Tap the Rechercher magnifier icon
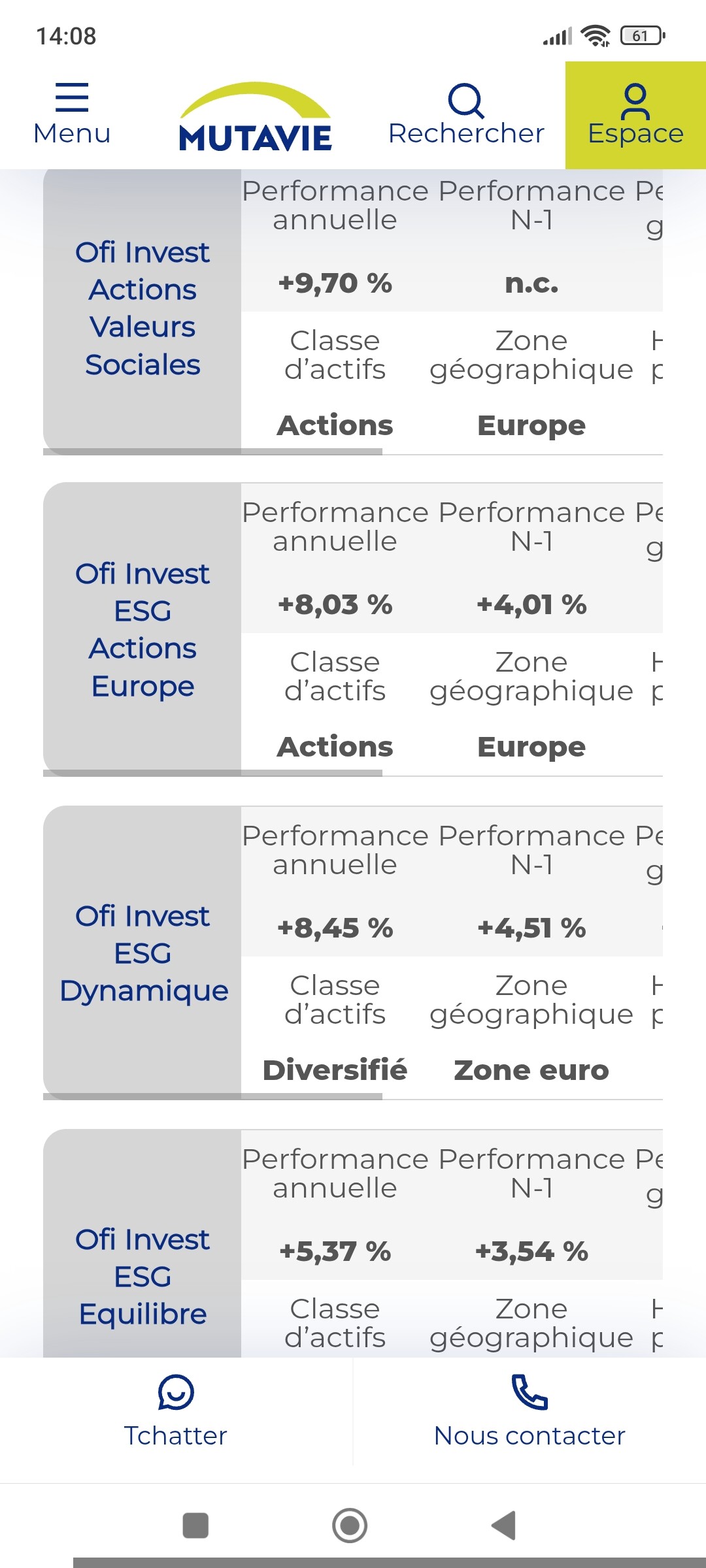Screen dimensions: 706x1568 pyautogui.click(x=465, y=100)
